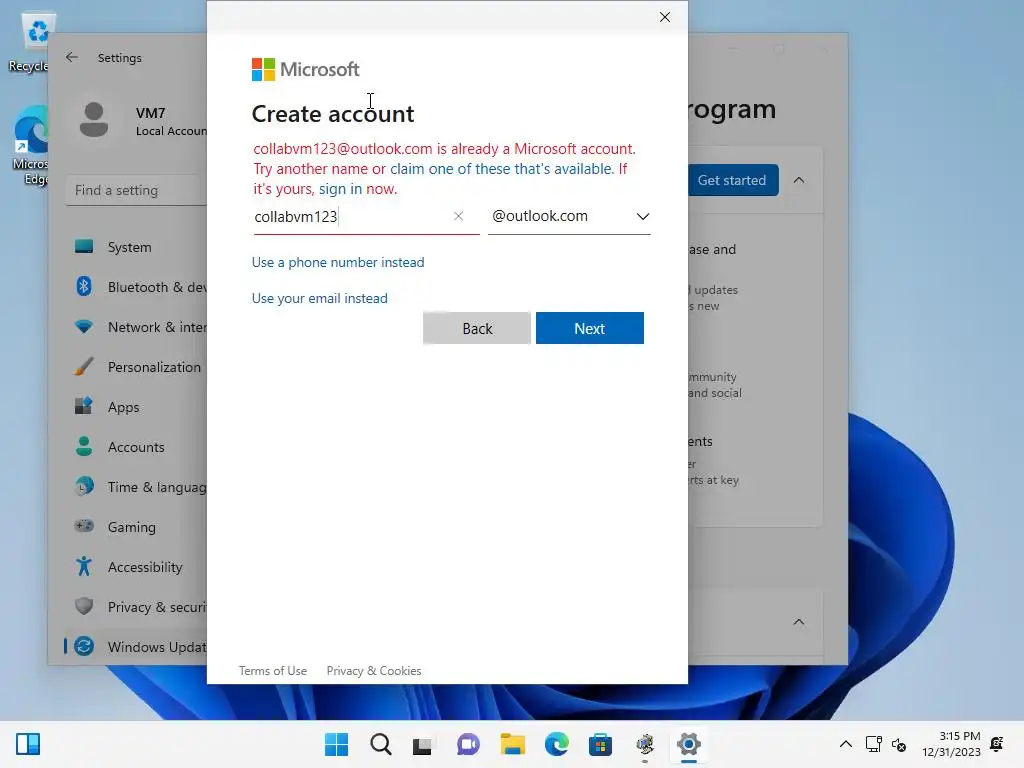Open Microsoft Edge desktop shortcut
The height and width of the screenshot is (768, 1024).
pyautogui.click(x=30, y=145)
